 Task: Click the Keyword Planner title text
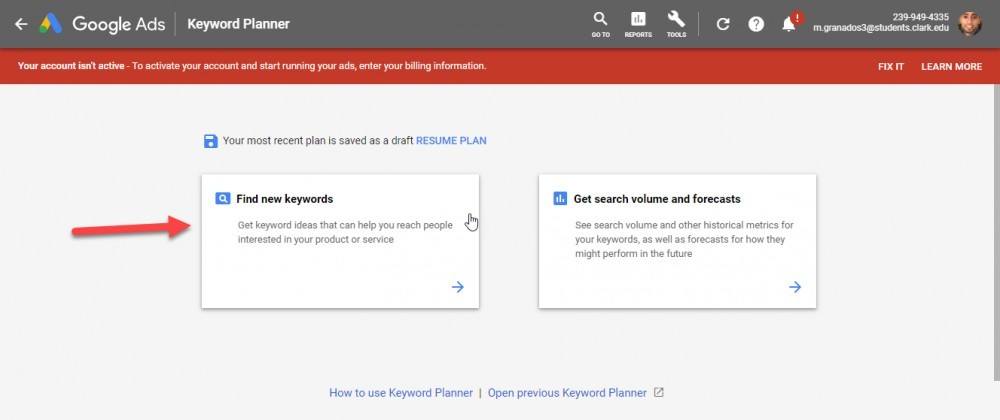(x=239, y=24)
